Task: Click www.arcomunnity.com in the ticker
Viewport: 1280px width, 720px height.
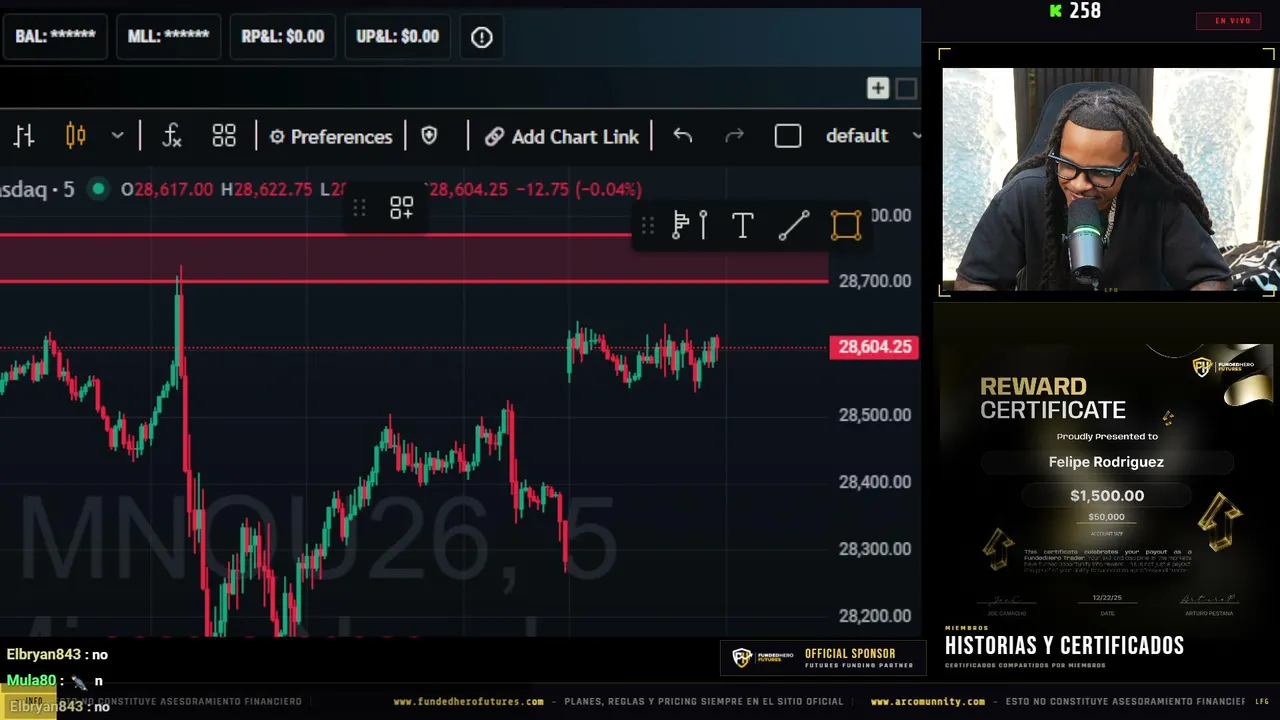Action: (x=928, y=702)
